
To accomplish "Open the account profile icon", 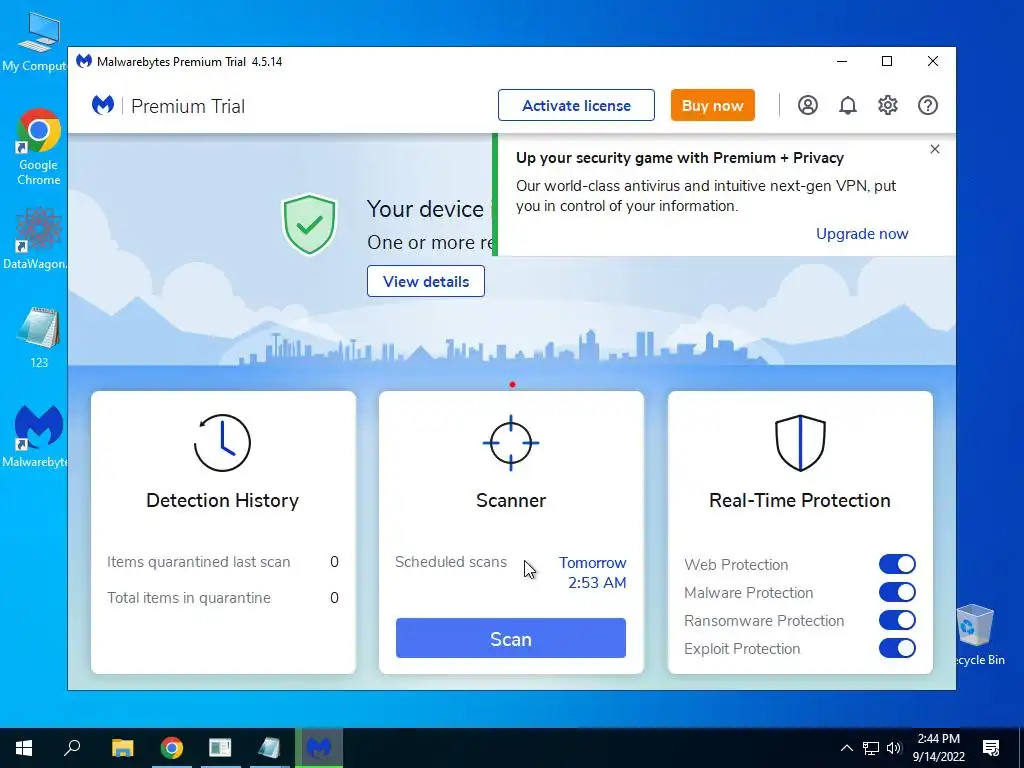I will point(807,105).
